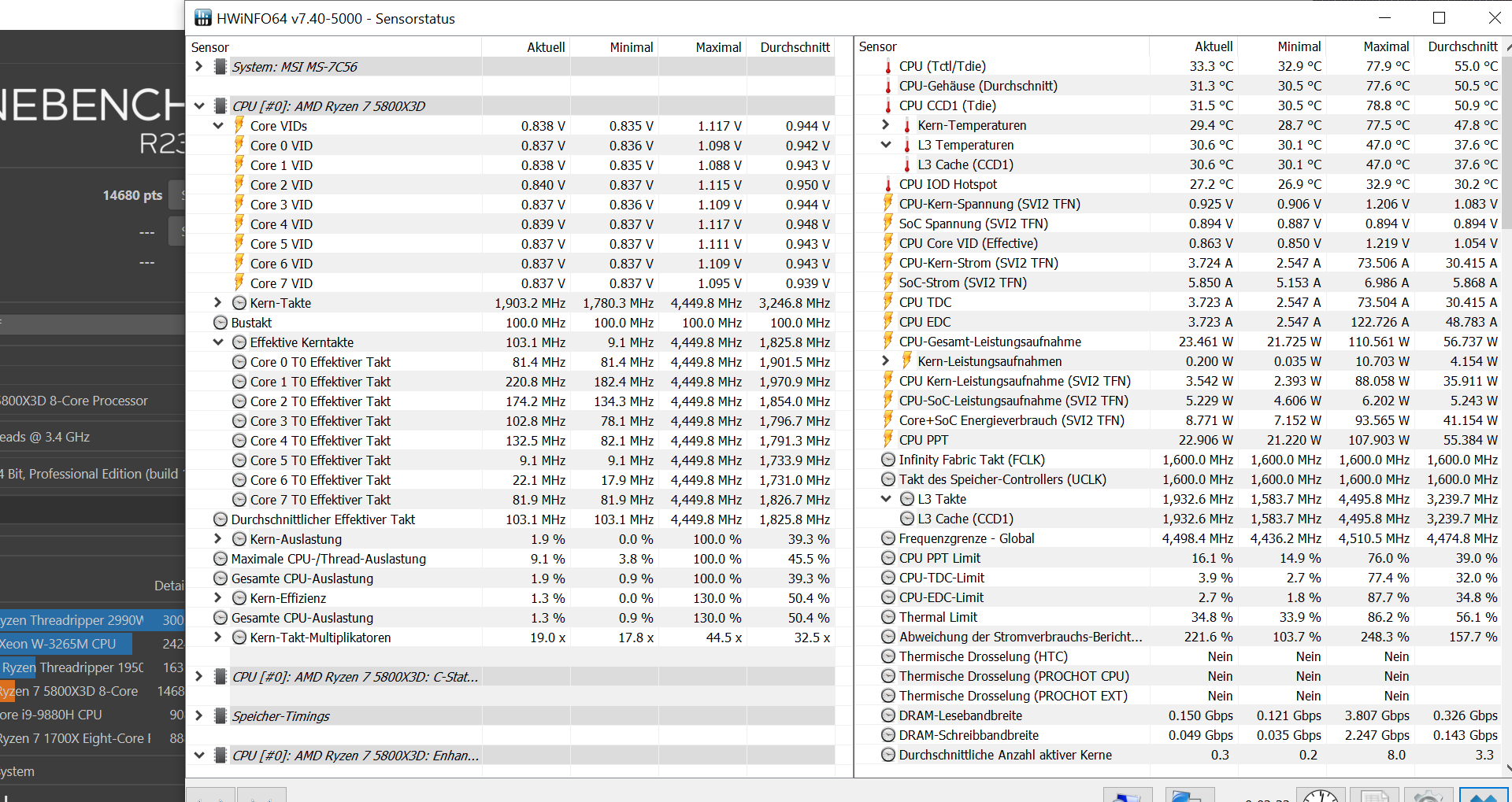1512x802 pixels.
Task: Expand the Kern-Auslastung entry
Action: 218,539
